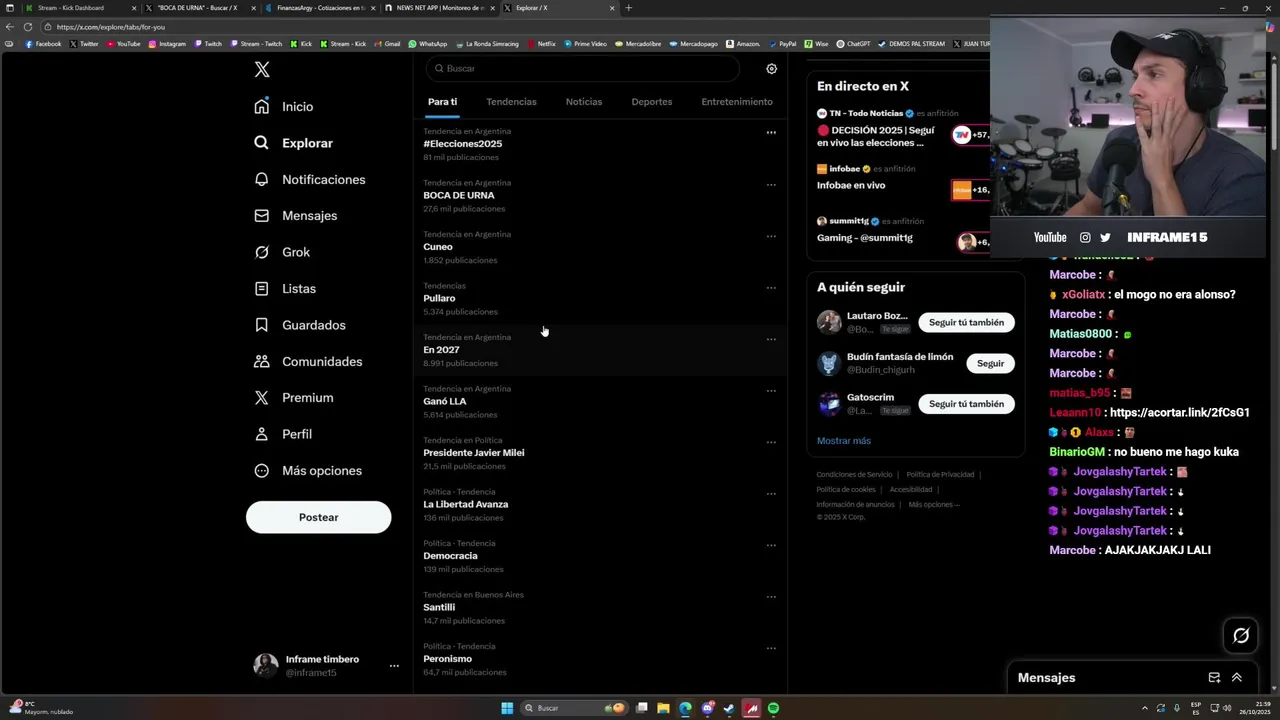Open the Santilli trending topic
The width and height of the screenshot is (1280, 720).
pos(600,607)
